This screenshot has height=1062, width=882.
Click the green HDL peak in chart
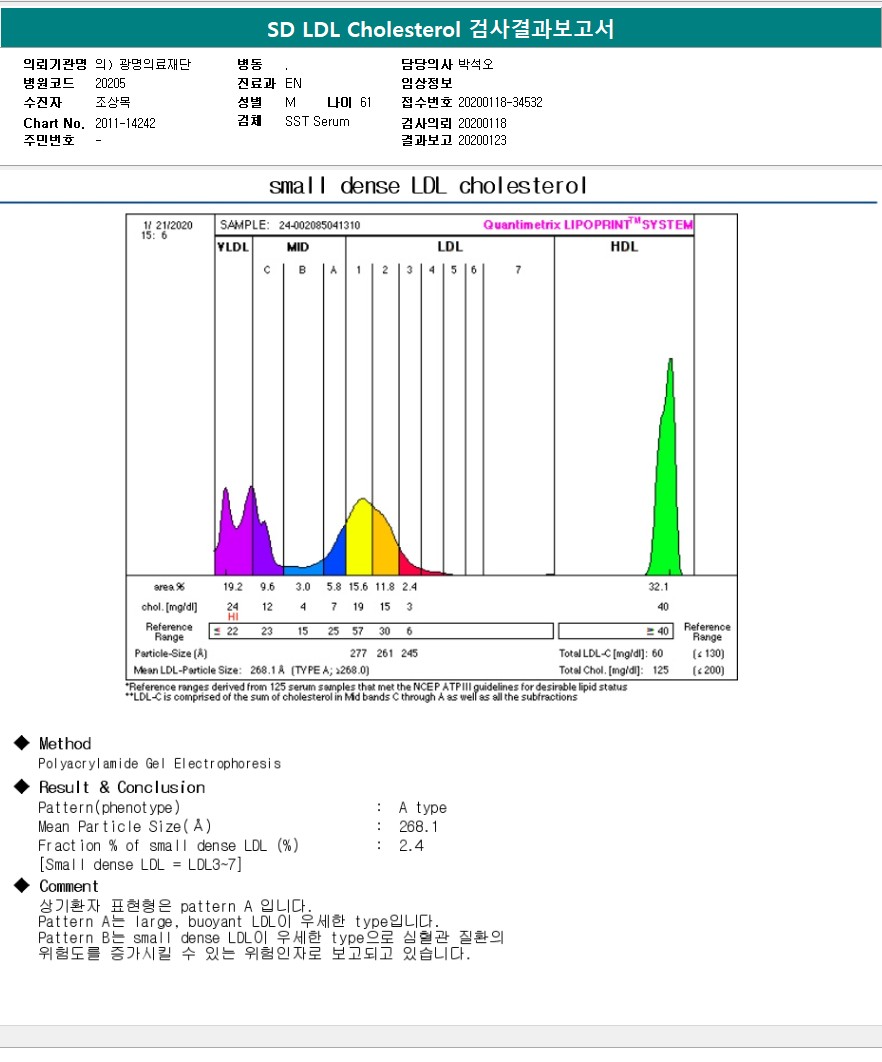coord(667,488)
